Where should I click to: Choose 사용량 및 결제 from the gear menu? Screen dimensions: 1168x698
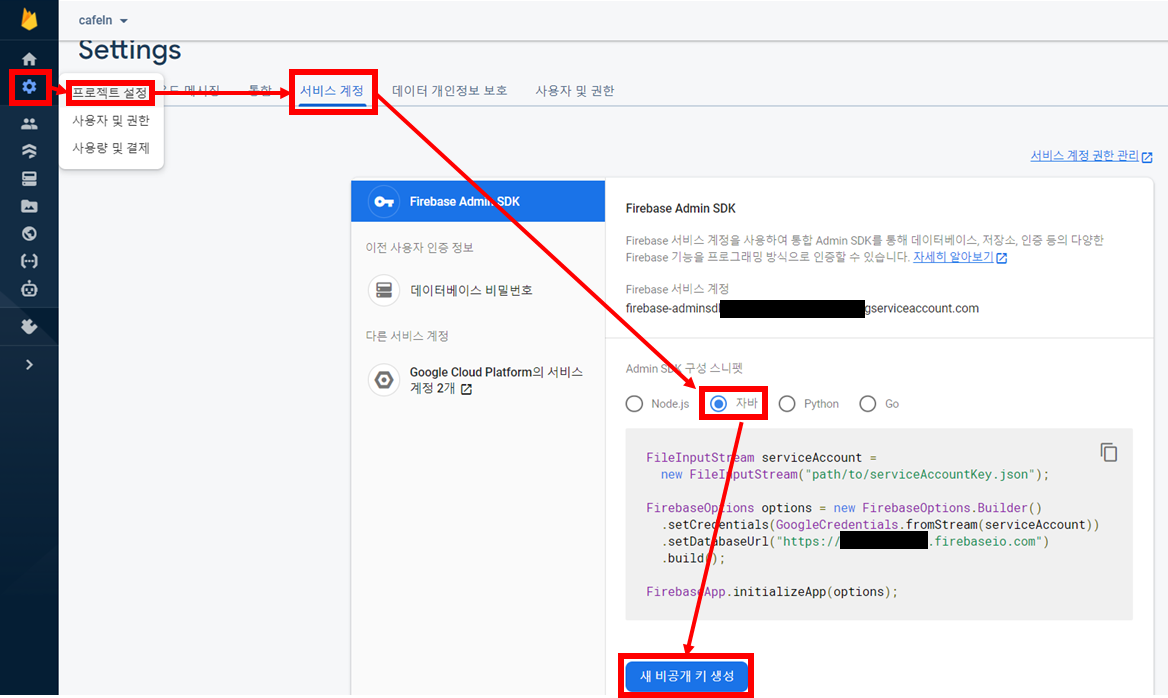click(111, 148)
